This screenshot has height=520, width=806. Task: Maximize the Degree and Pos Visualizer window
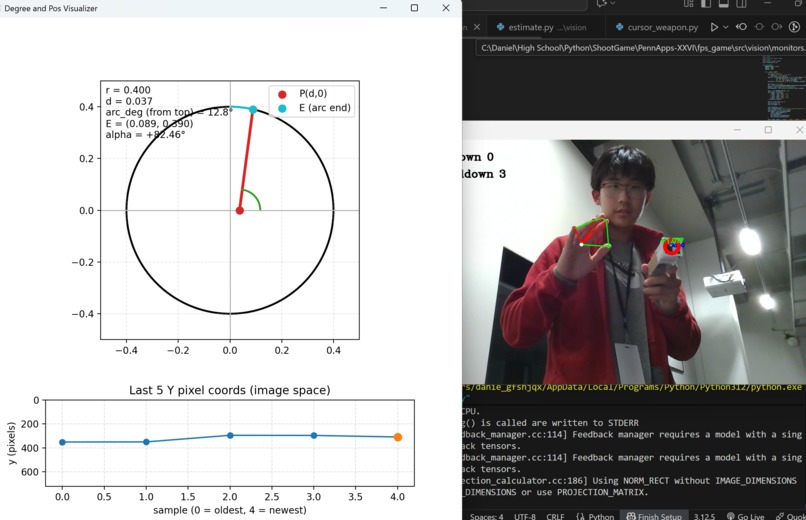pos(414,8)
